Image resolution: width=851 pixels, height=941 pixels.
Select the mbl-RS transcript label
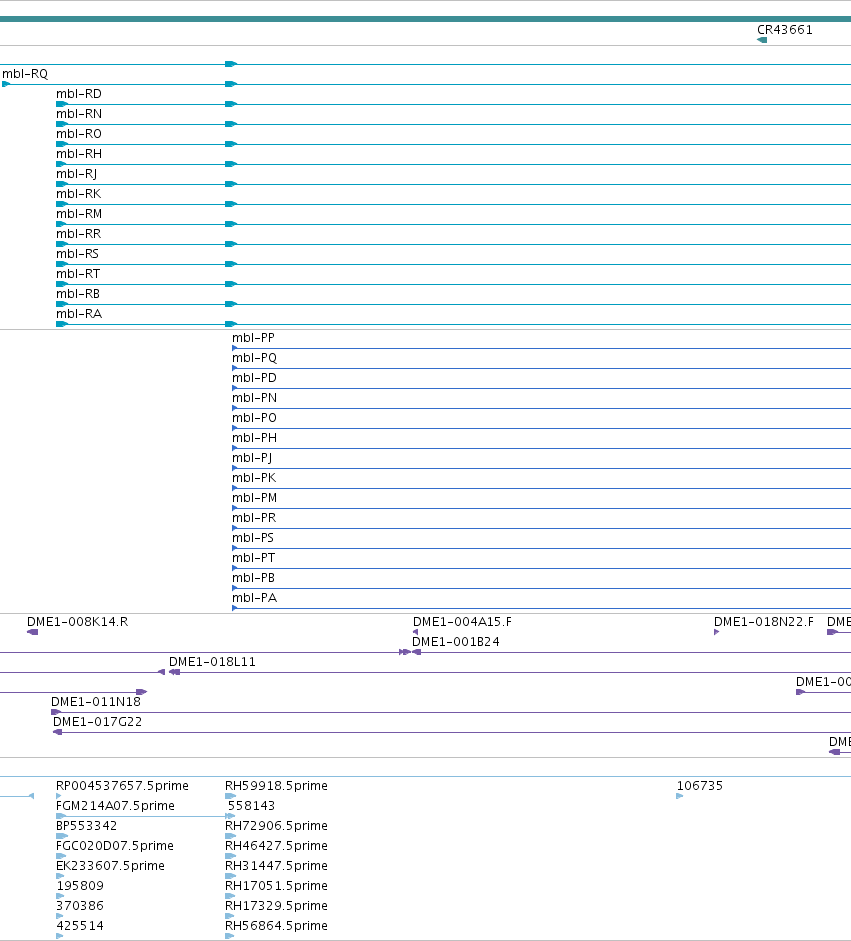(77, 254)
